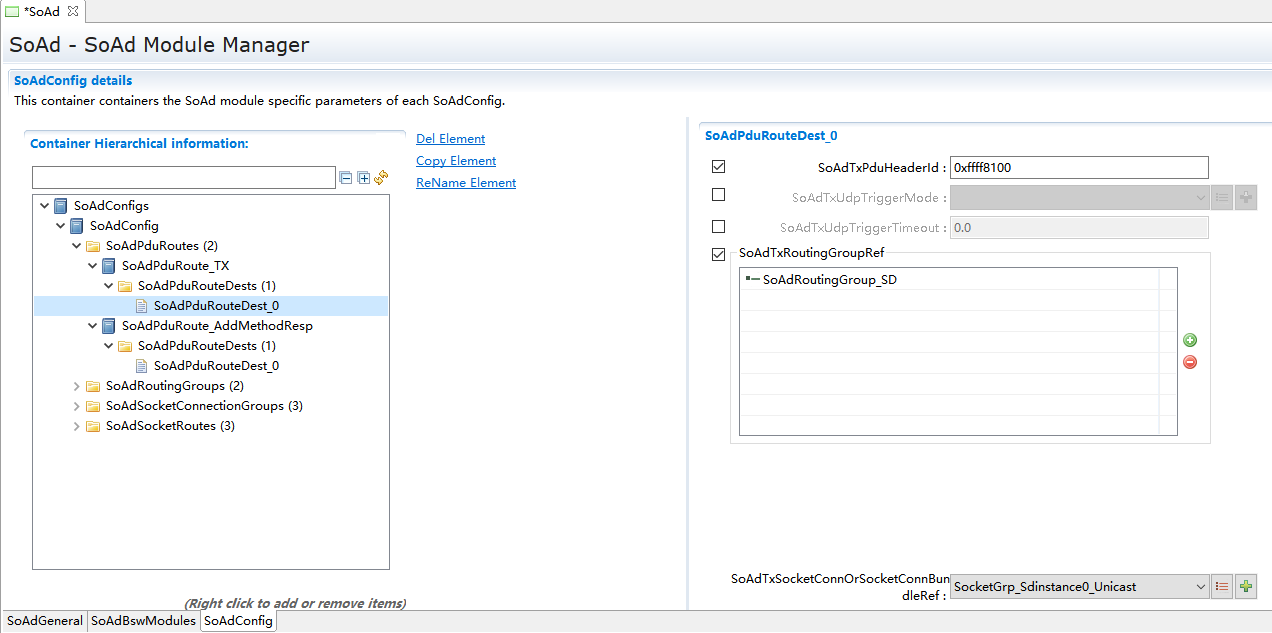Click the expand all tree icon

click(x=364, y=178)
